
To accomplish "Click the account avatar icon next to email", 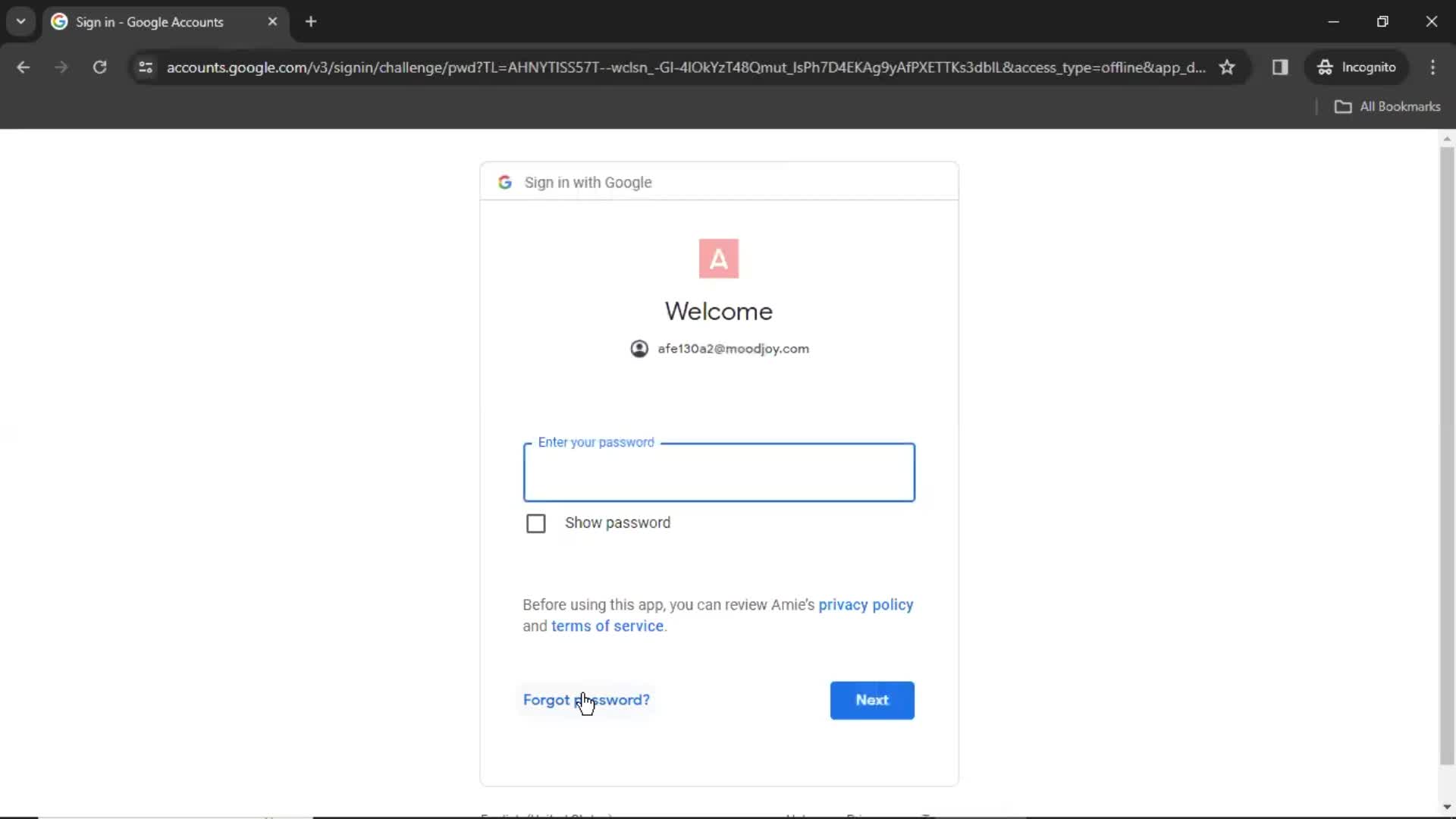I will coord(639,349).
